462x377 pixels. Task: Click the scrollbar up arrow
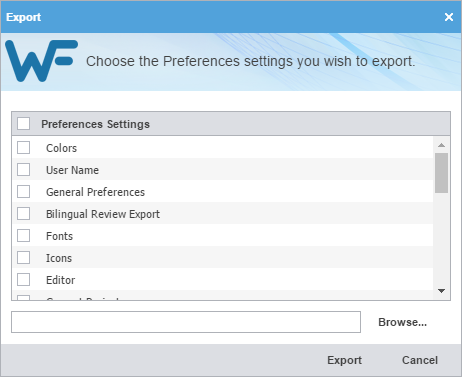441,145
